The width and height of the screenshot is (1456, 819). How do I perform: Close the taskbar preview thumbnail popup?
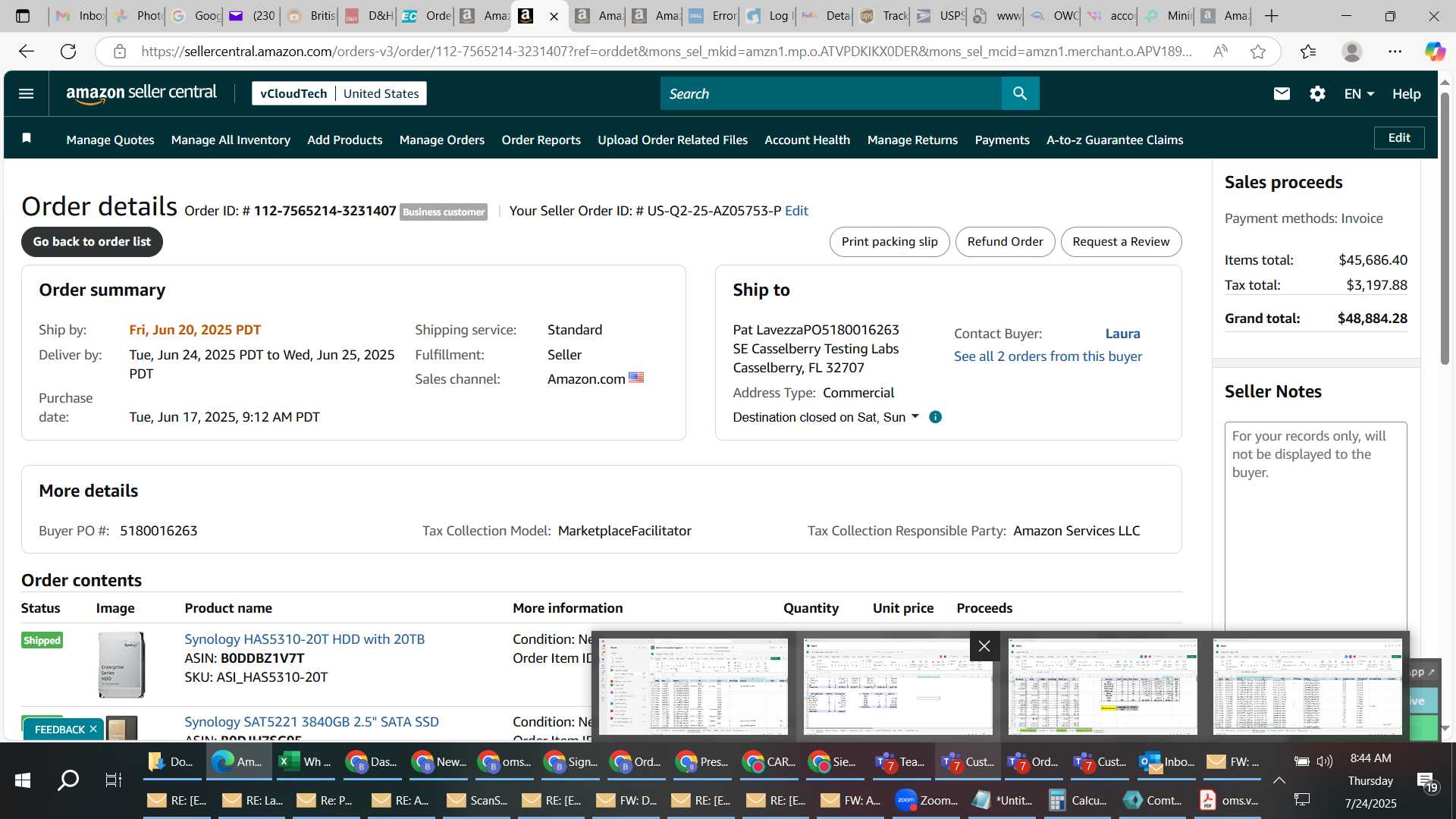[x=984, y=646]
